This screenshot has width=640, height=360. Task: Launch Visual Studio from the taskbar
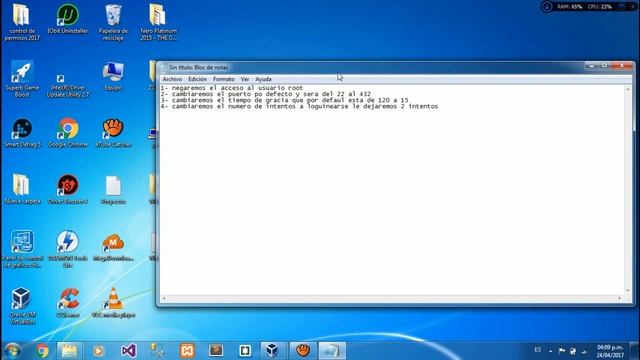(128, 351)
